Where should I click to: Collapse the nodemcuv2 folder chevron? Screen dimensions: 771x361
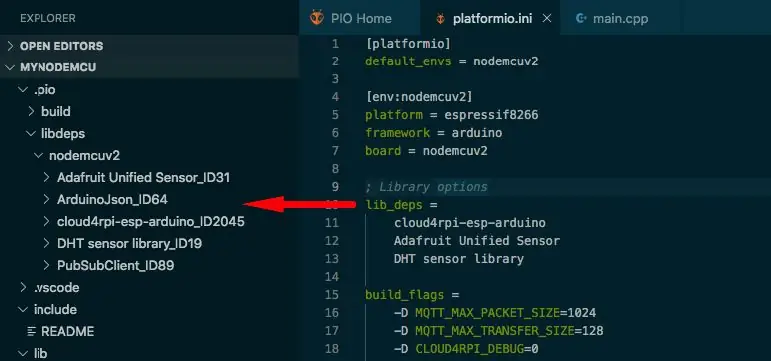pos(39,156)
